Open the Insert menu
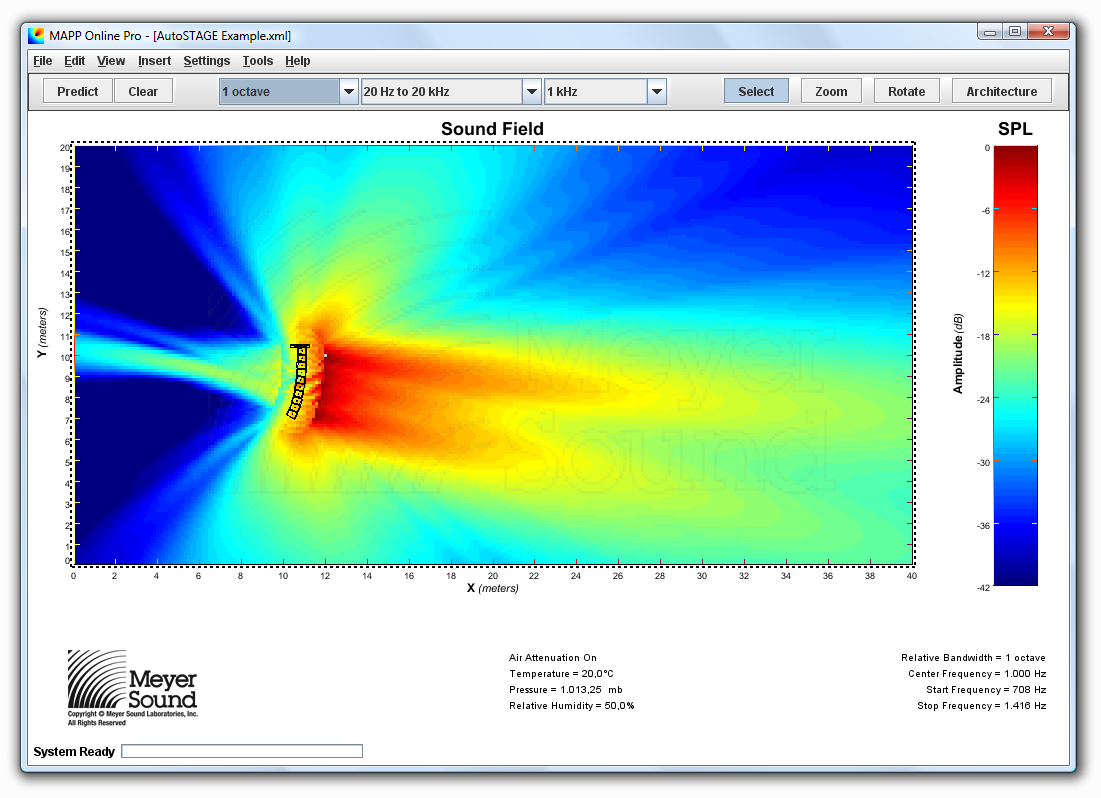This screenshot has width=1101, height=798. point(154,61)
